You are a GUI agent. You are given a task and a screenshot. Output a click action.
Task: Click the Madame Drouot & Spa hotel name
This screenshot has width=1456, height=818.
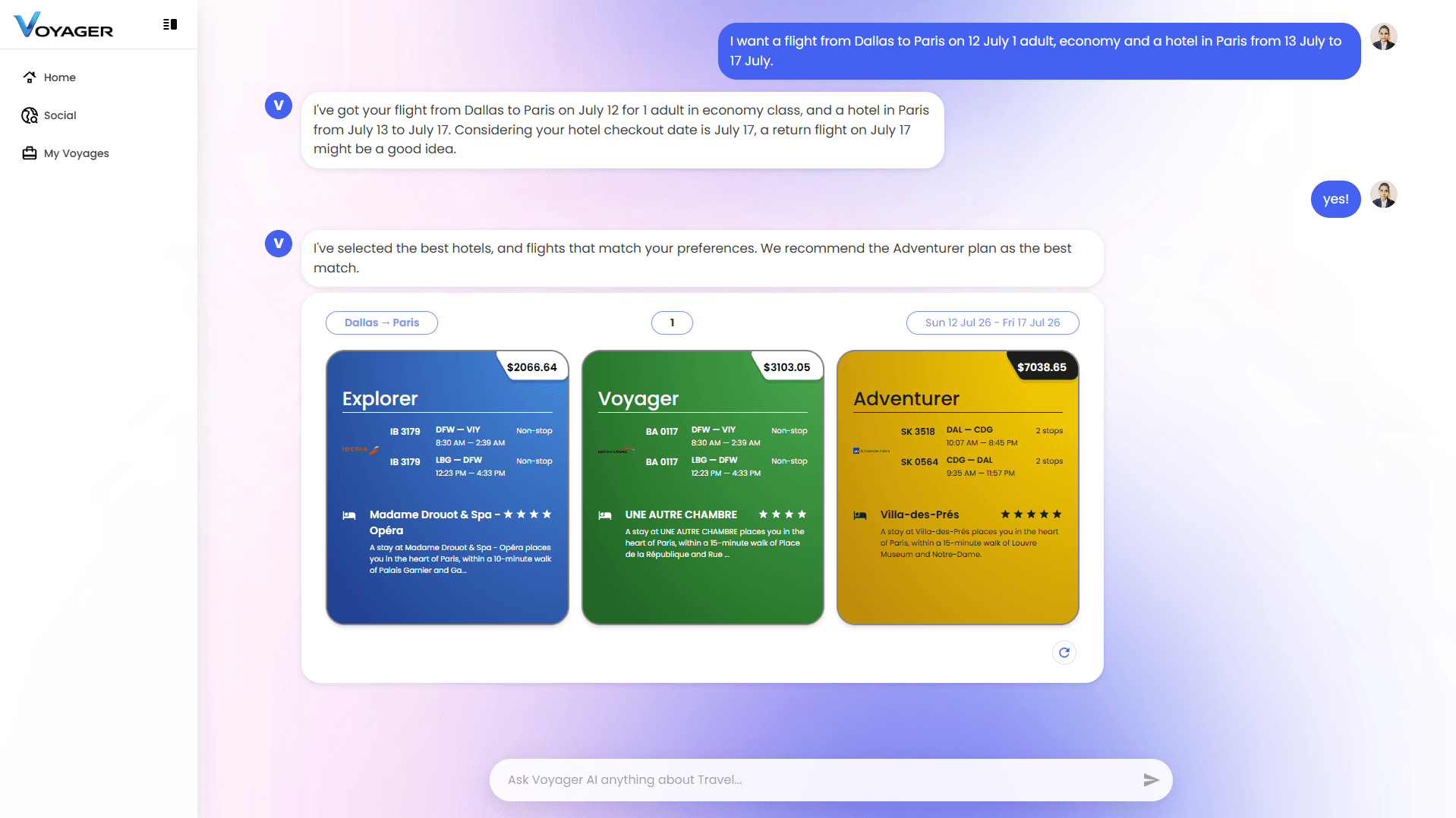coord(435,522)
